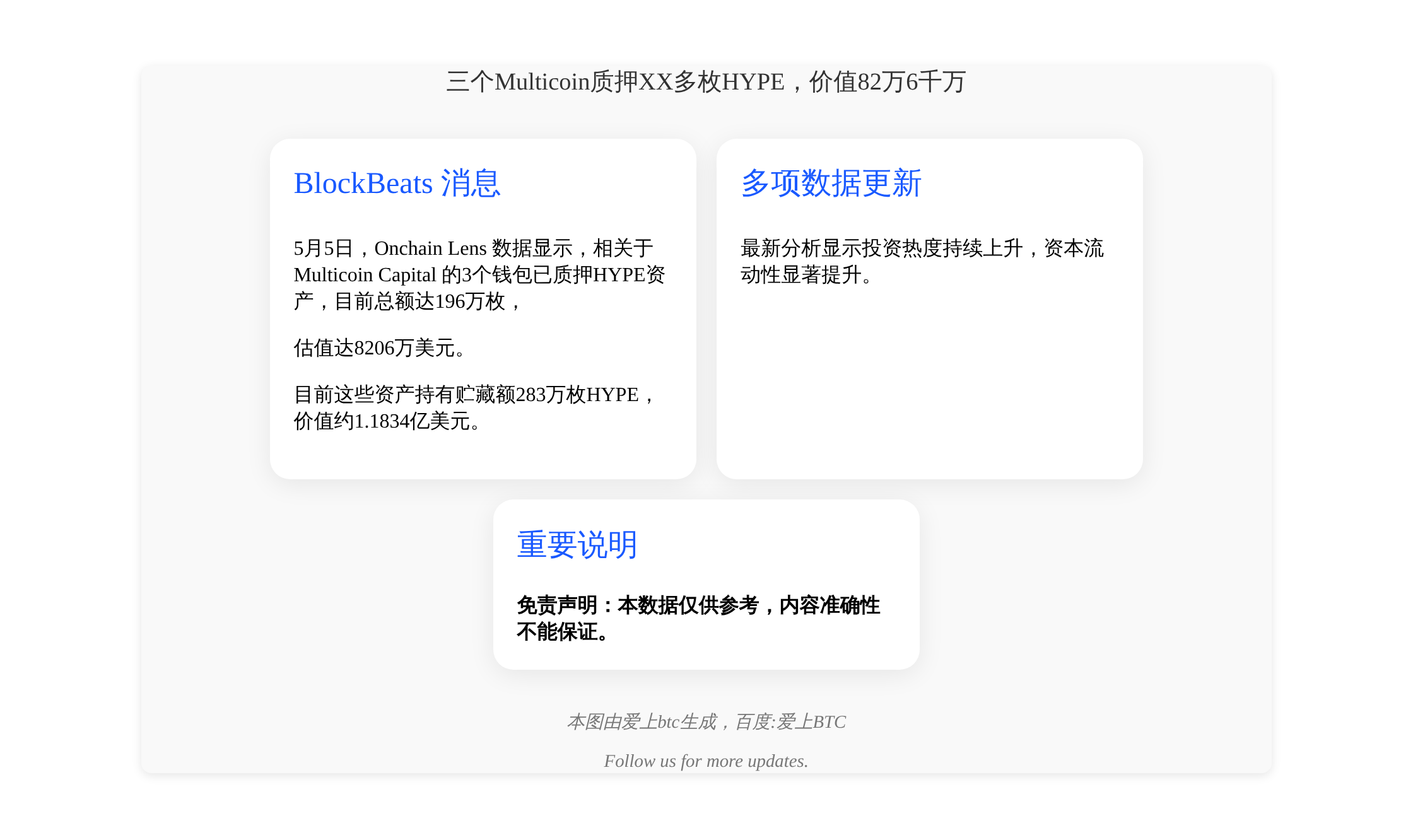Click the paragraph mentioning '283万枚HYPE'

click(x=476, y=408)
